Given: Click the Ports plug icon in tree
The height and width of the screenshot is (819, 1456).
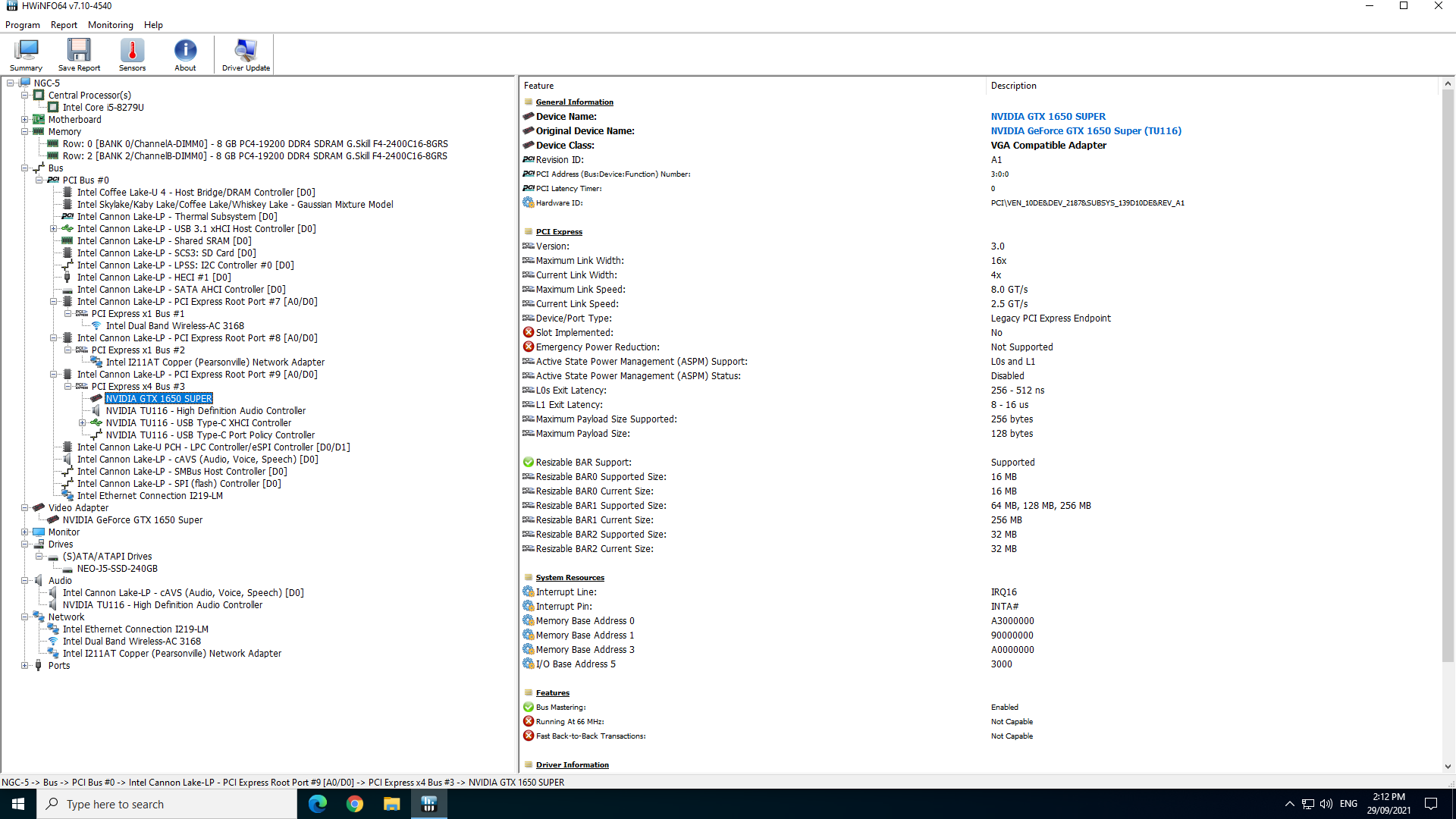Looking at the screenshot, I should click(39, 665).
